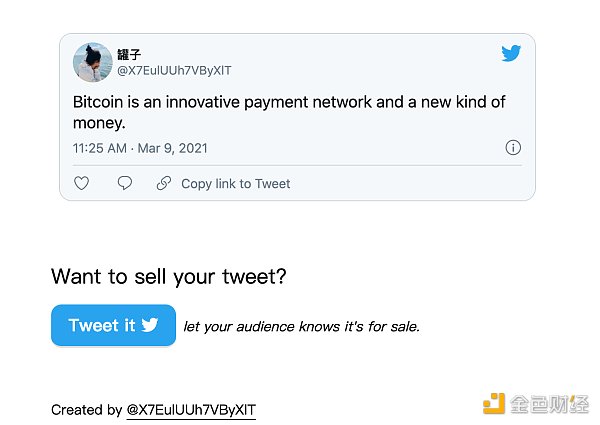The image size is (600, 425).
Task: Select Copy link to Tweet
Action: [x=235, y=184]
